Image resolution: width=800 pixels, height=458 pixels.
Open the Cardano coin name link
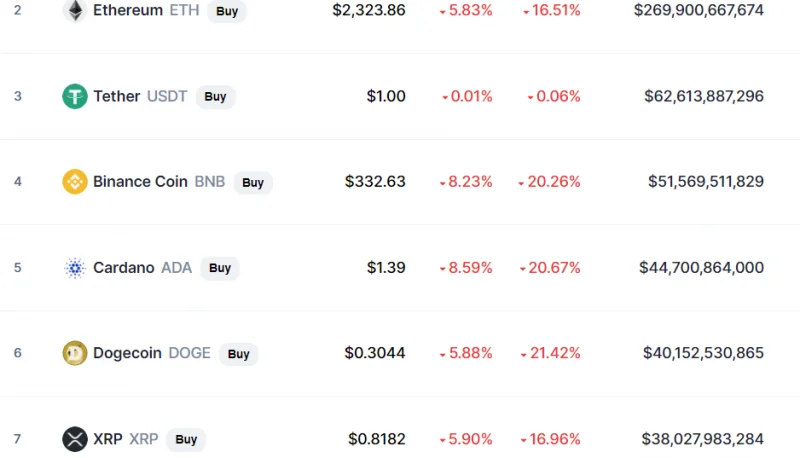(123, 268)
